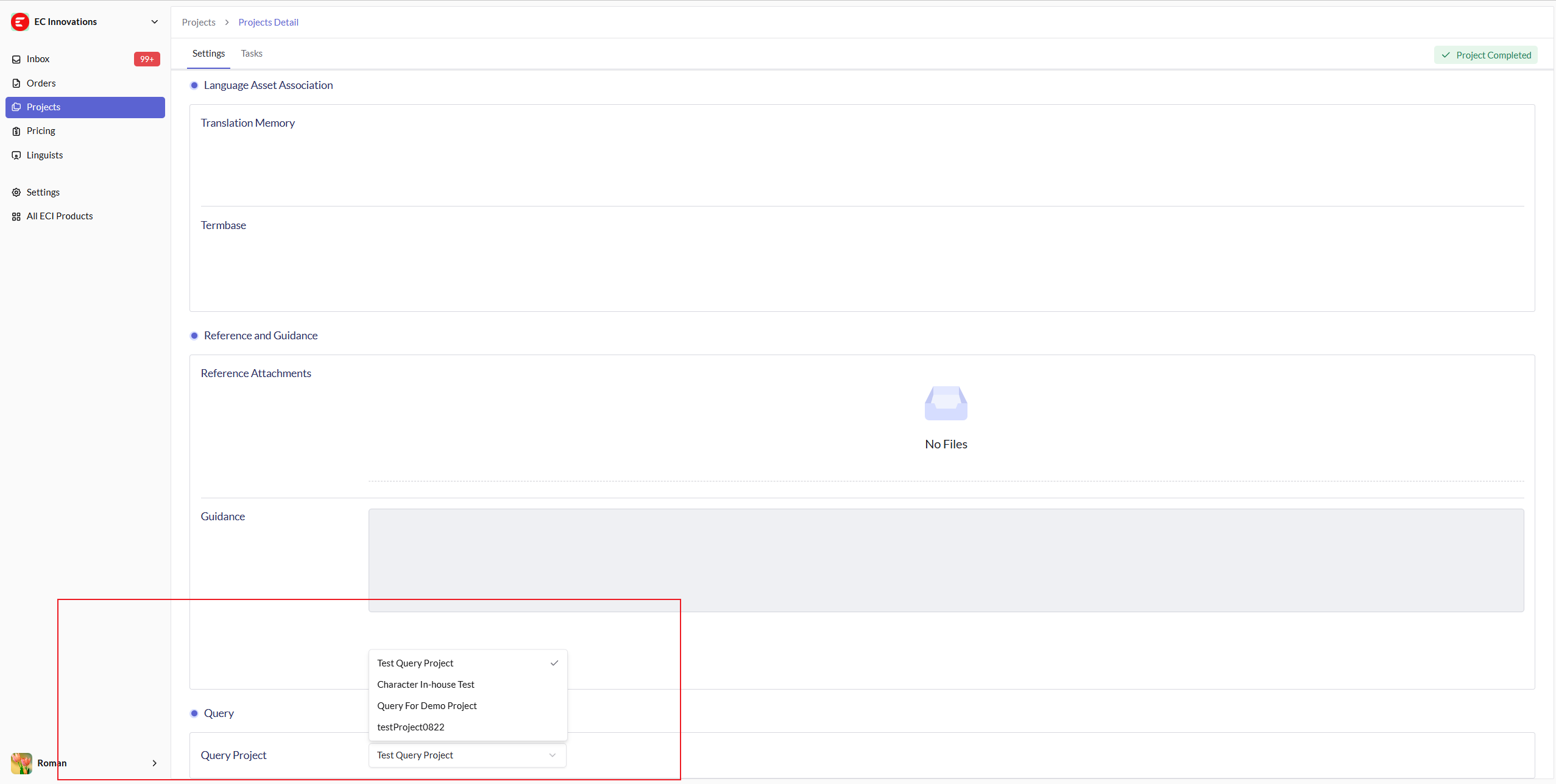Click the EC Innovations logo

(20, 21)
